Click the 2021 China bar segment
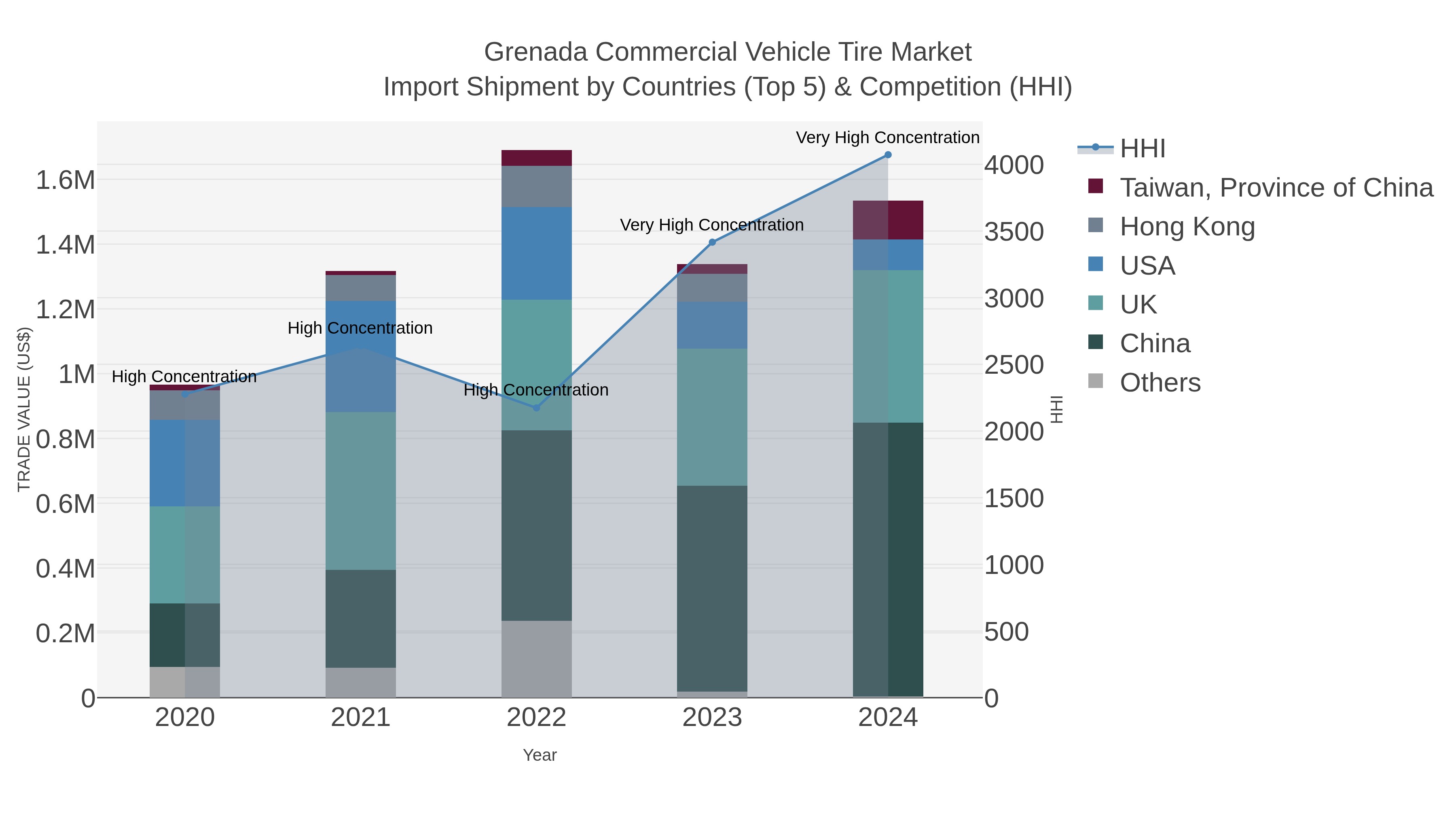The width and height of the screenshot is (1456, 819). point(361,619)
